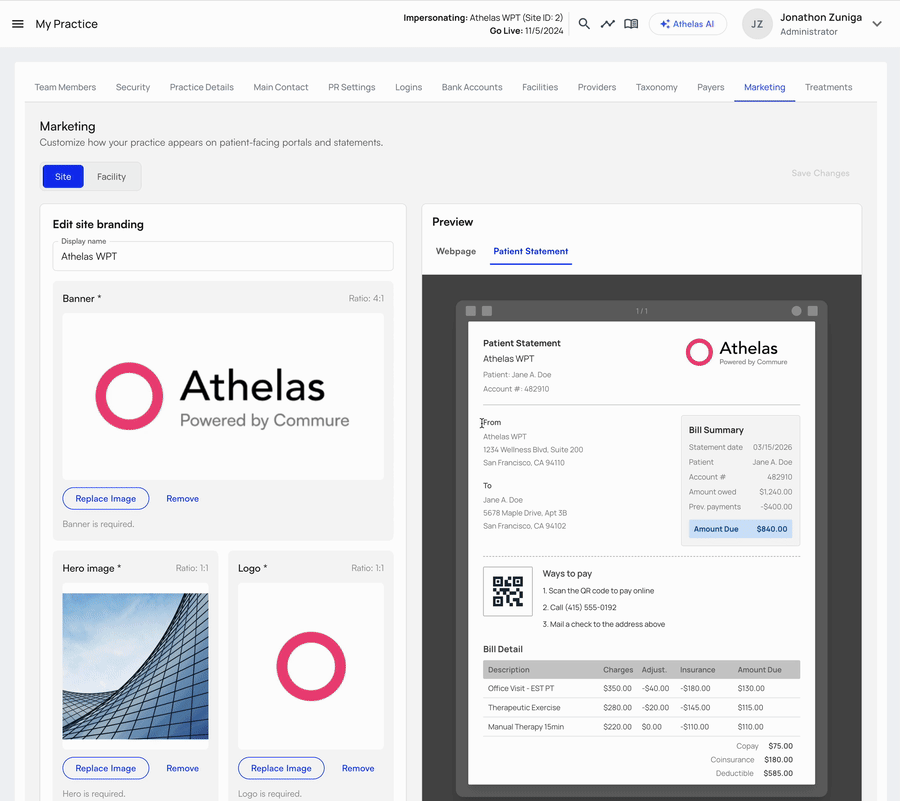Remove the Logo image
This screenshot has width=900, height=801.
(x=358, y=768)
